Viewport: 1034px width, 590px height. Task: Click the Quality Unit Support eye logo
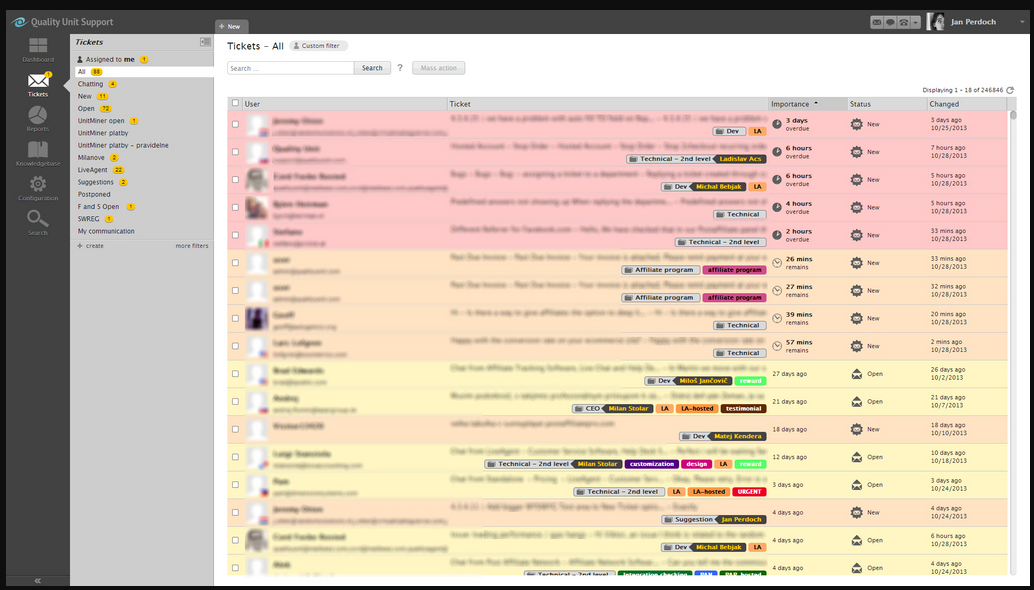(19, 22)
